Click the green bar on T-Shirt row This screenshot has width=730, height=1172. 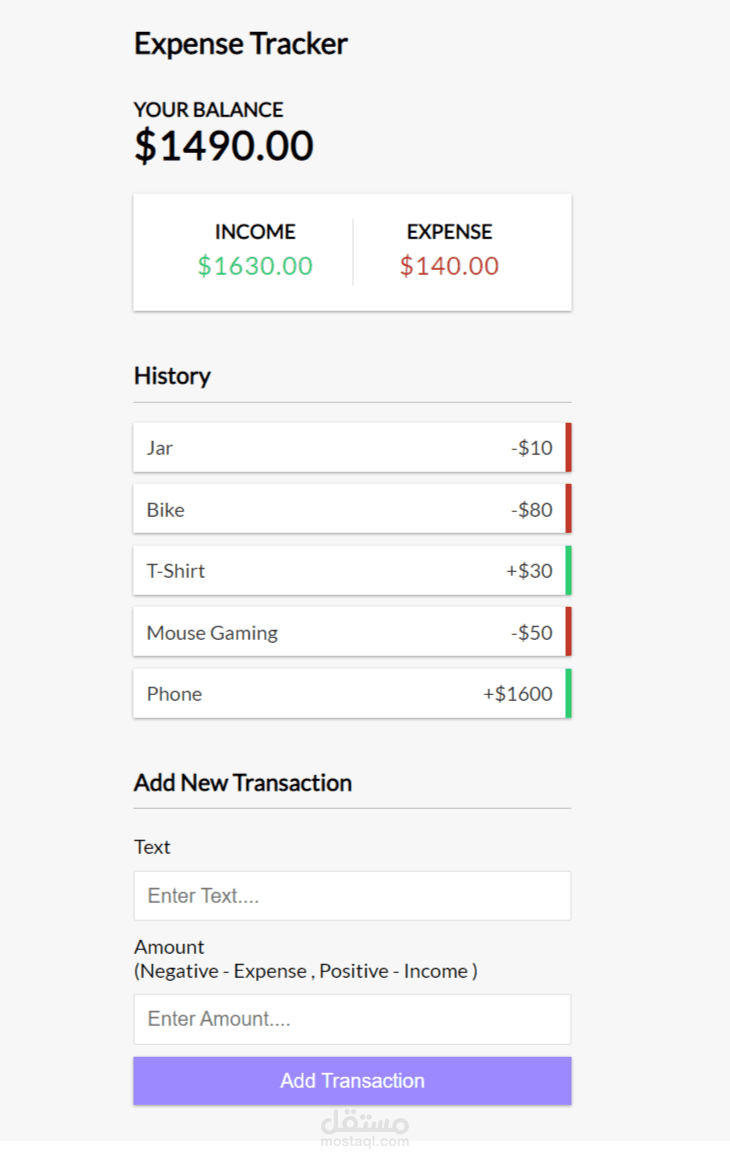[x=568, y=571]
